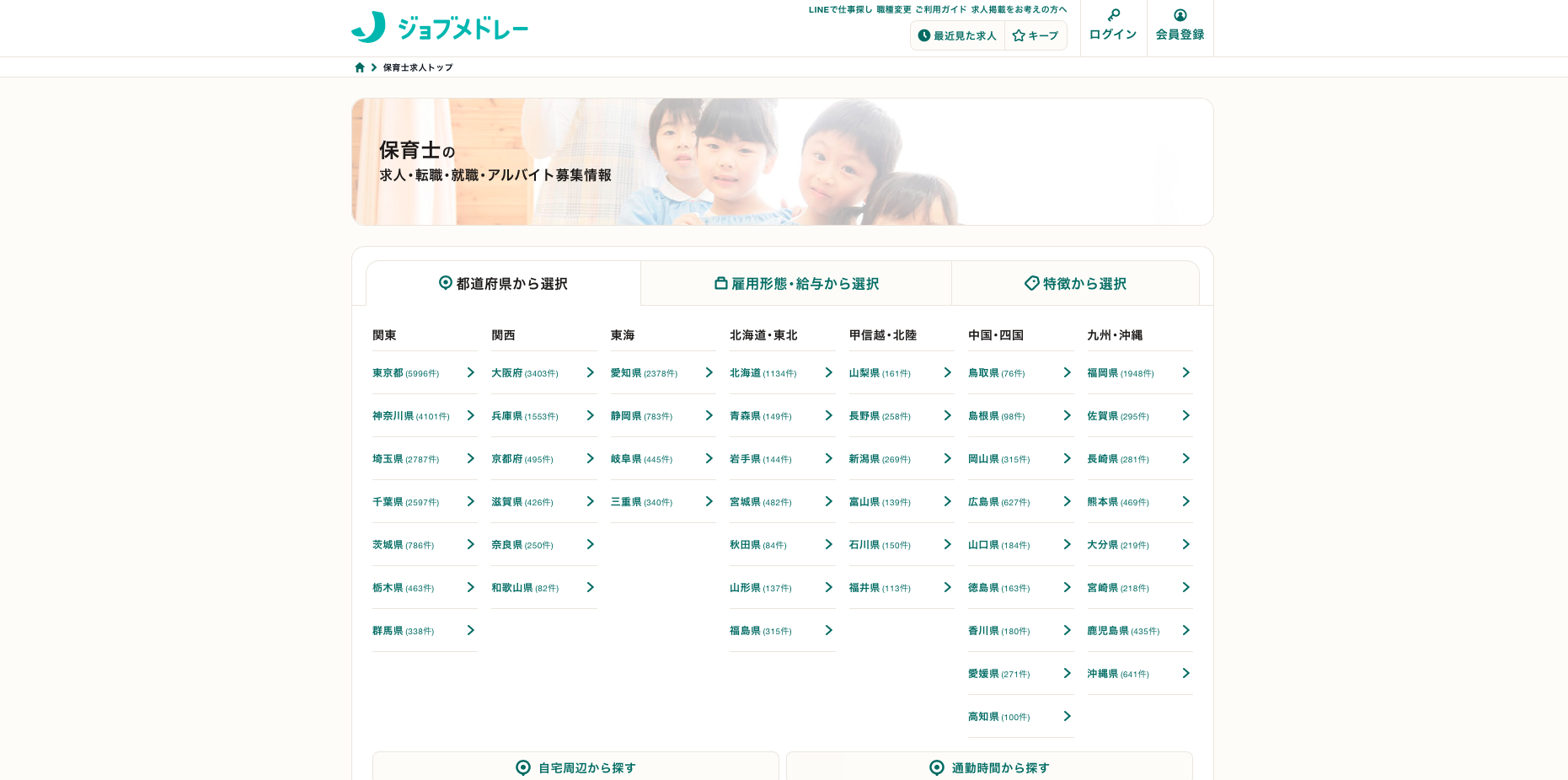The height and width of the screenshot is (780, 1568).
Task: Expand the 大阪府 row chevron
Action: (x=590, y=372)
